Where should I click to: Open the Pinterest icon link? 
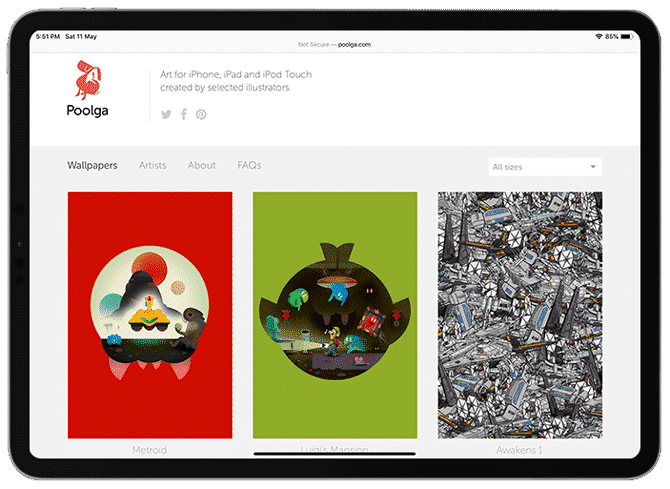pos(201,115)
